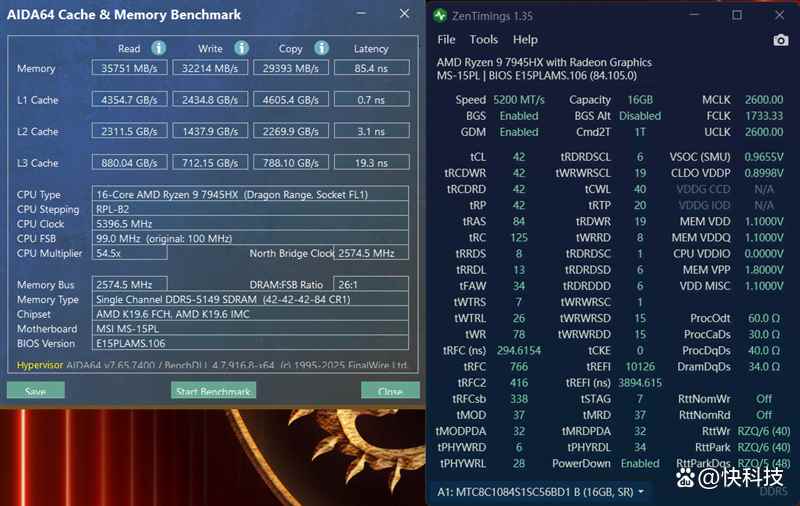
Task: Select the Memory Read value 35751 MB/s
Action: pos(130,68)
